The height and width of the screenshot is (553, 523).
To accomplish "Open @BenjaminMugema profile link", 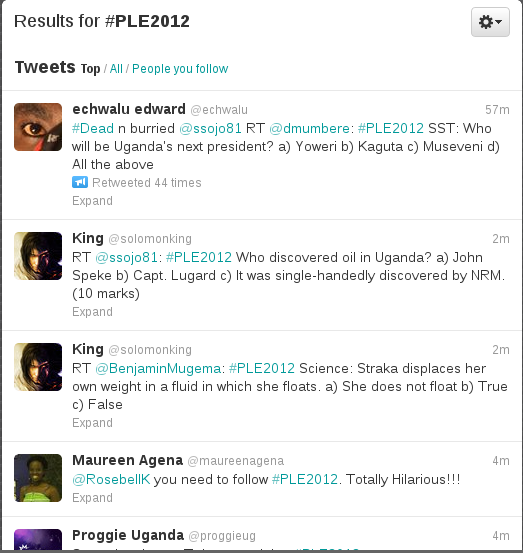I will pos(158,369).
